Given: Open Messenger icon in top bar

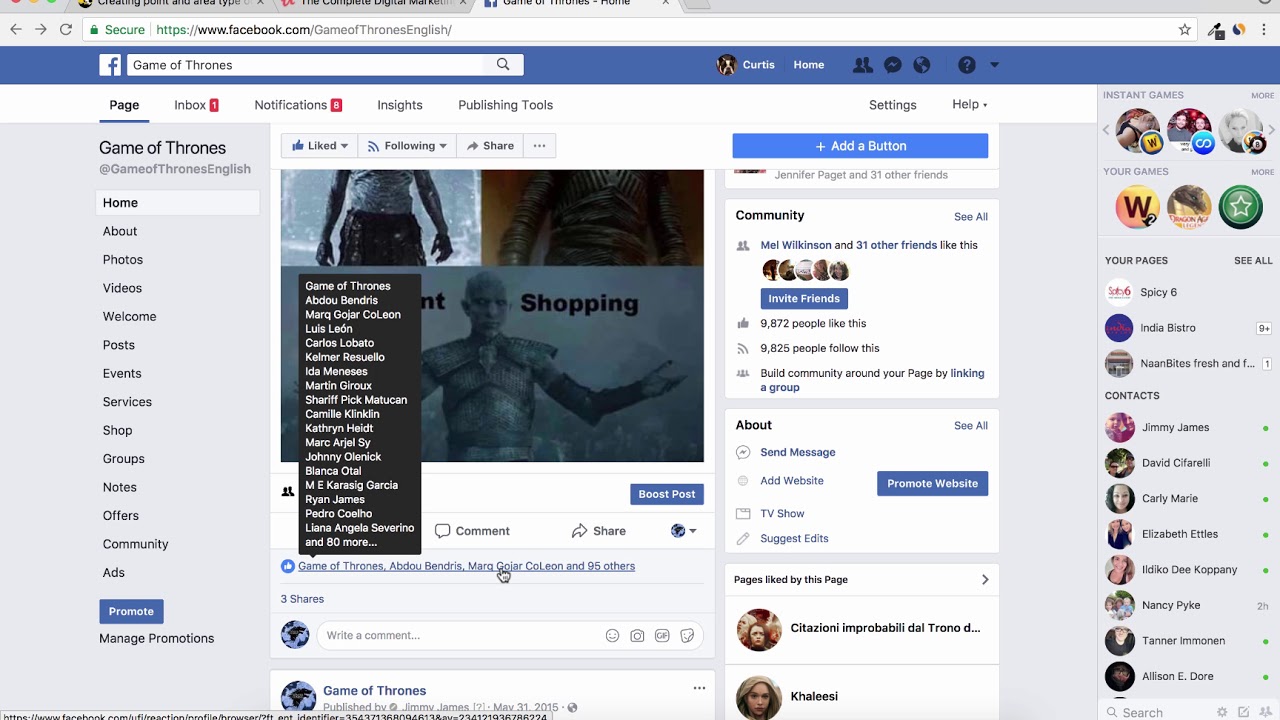Looking at the screenshot, I should coord(893,65).
